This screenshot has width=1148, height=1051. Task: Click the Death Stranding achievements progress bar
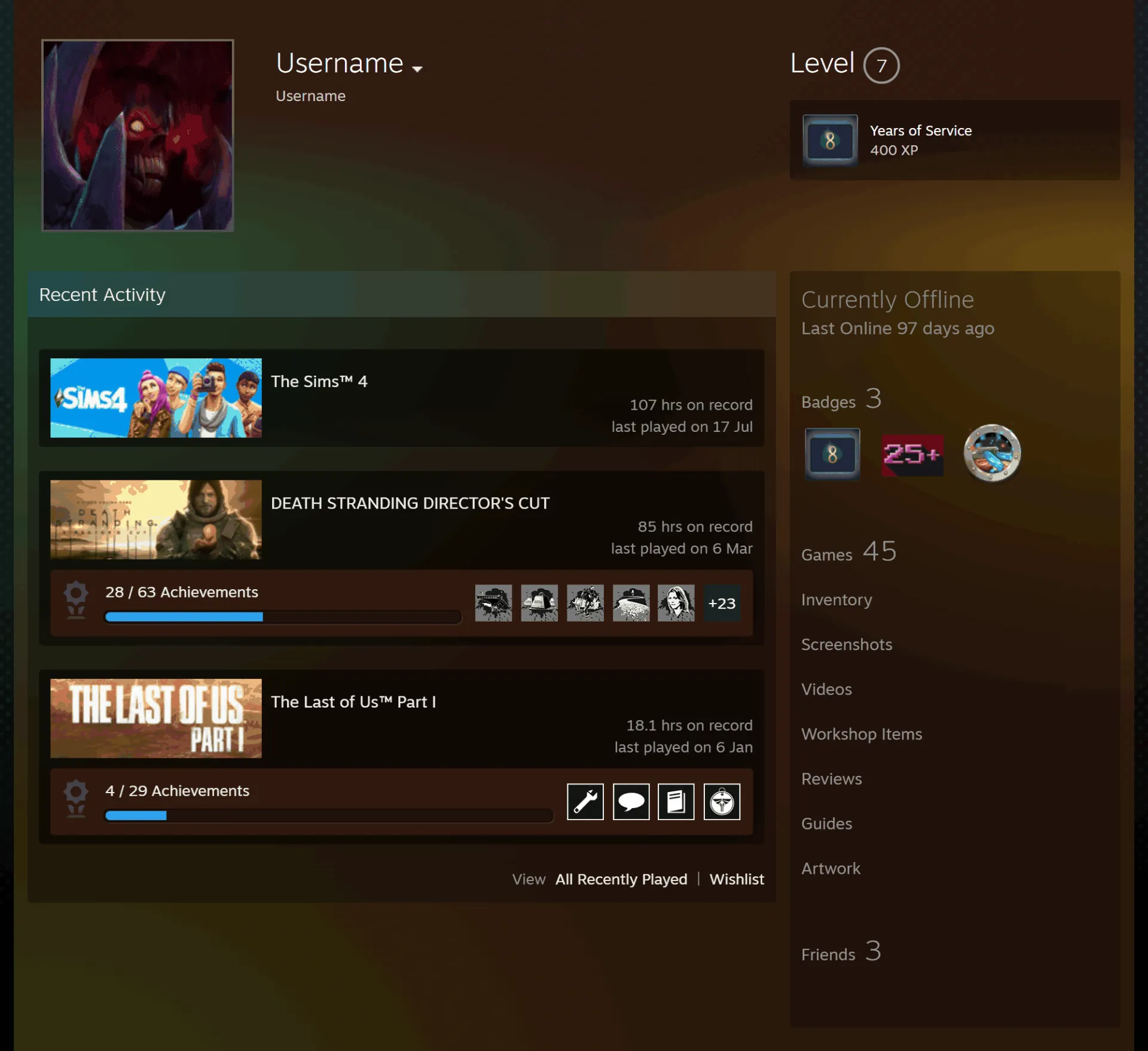pyautogui.click(x=283, y=617)
